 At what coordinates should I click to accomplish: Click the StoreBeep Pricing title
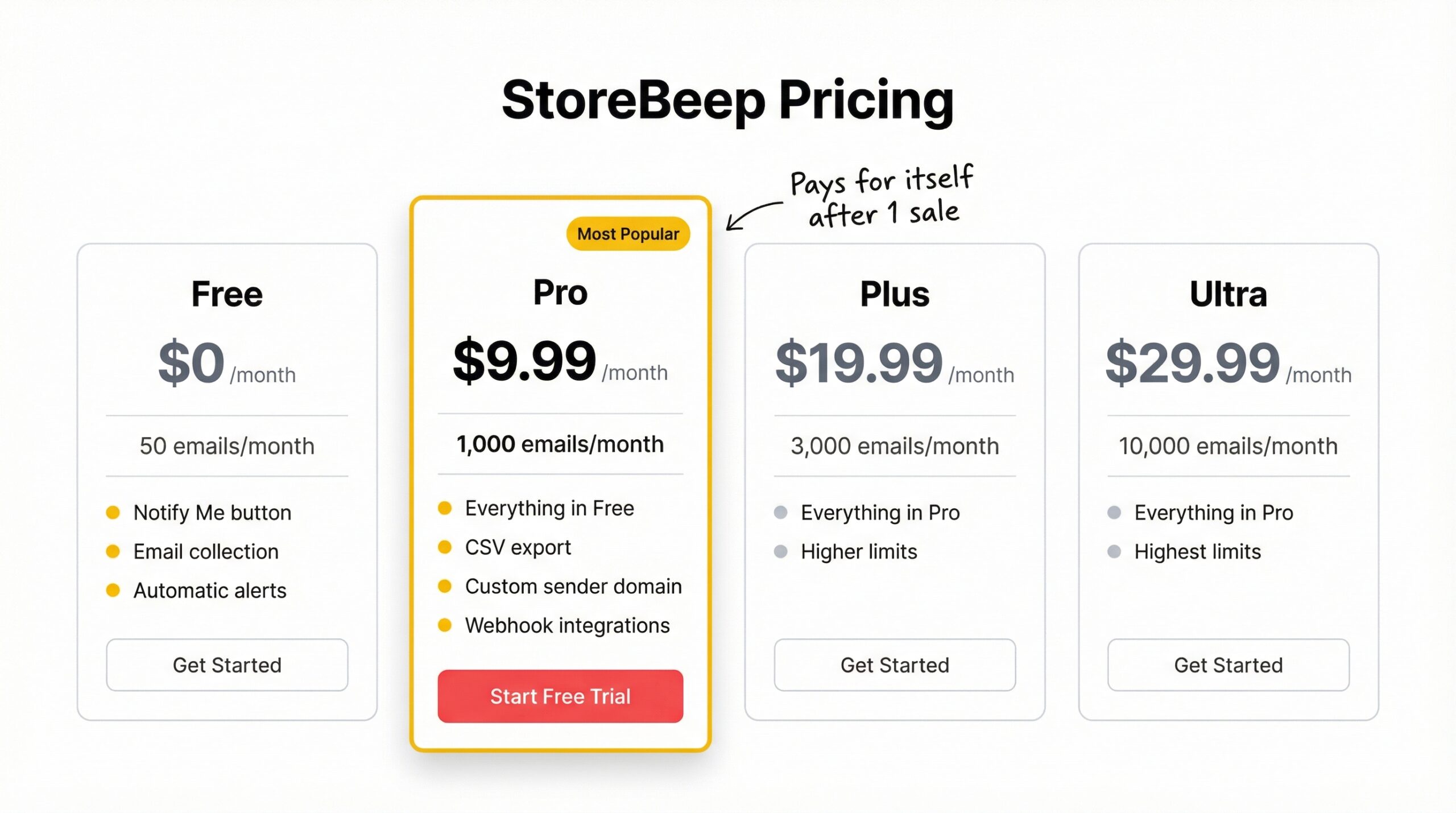(728, 101)
